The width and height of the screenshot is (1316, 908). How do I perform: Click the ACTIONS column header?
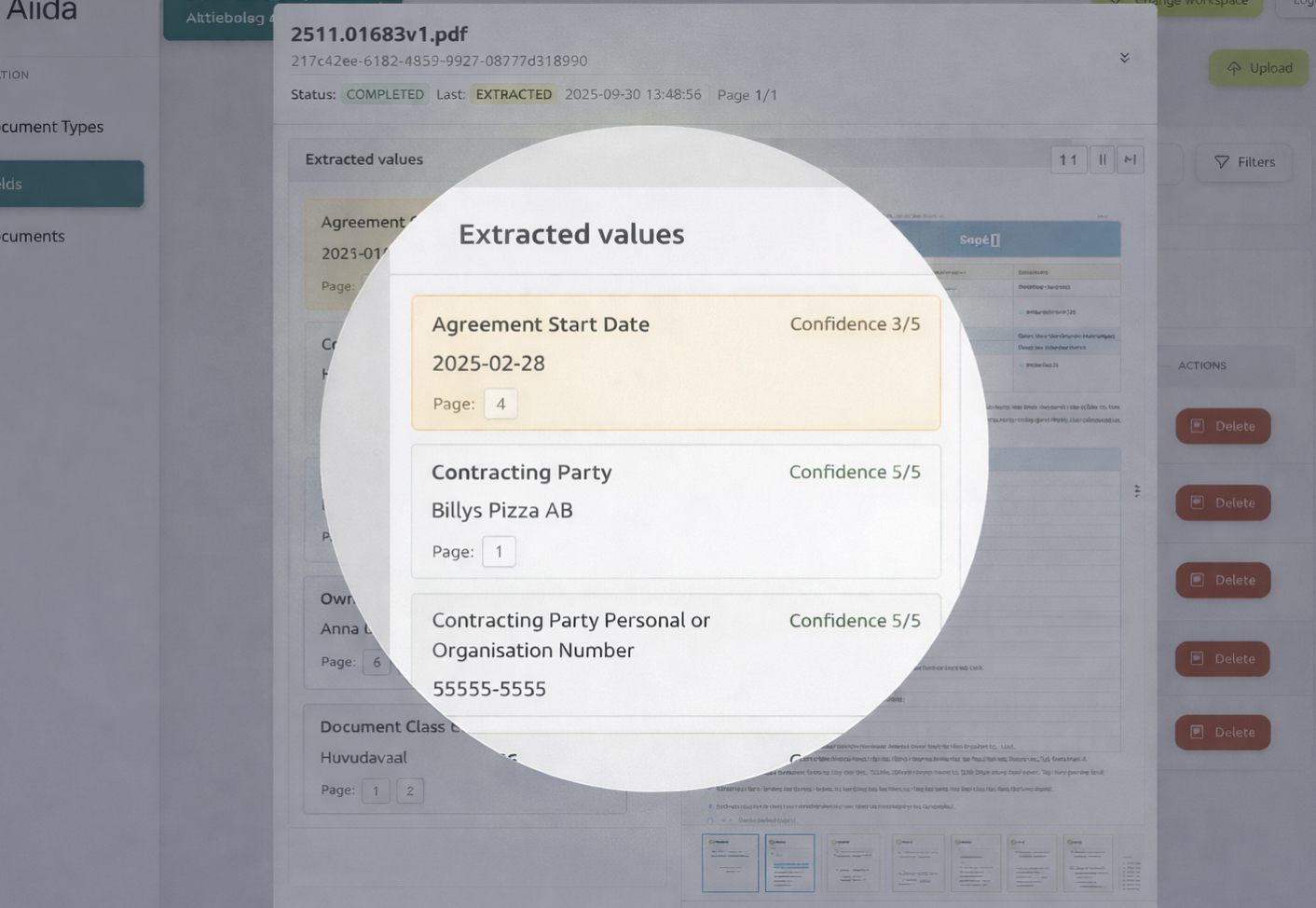[1202, 365]
